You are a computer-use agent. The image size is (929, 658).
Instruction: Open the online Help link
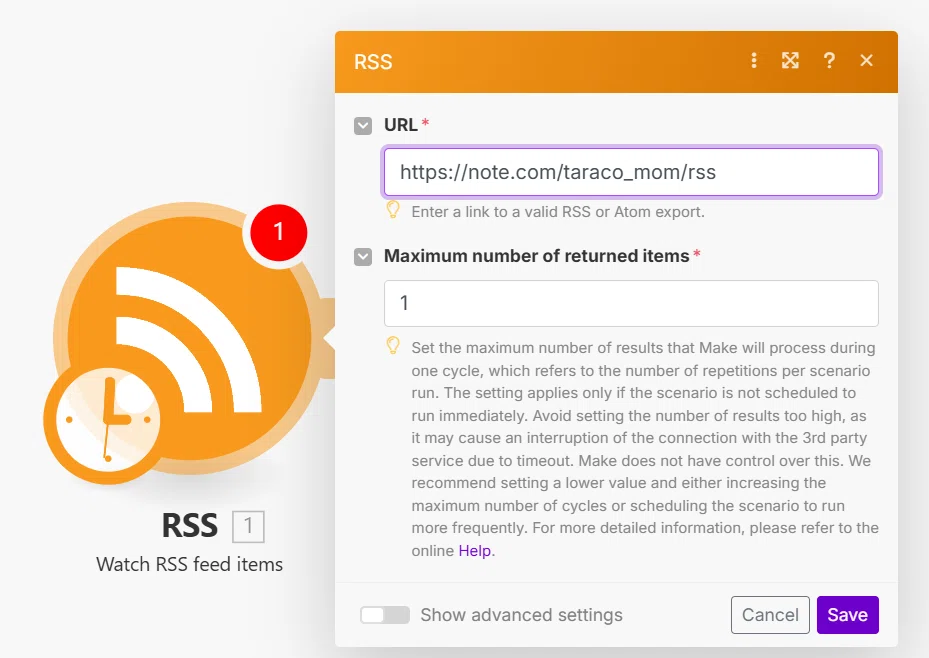(475, 551)
